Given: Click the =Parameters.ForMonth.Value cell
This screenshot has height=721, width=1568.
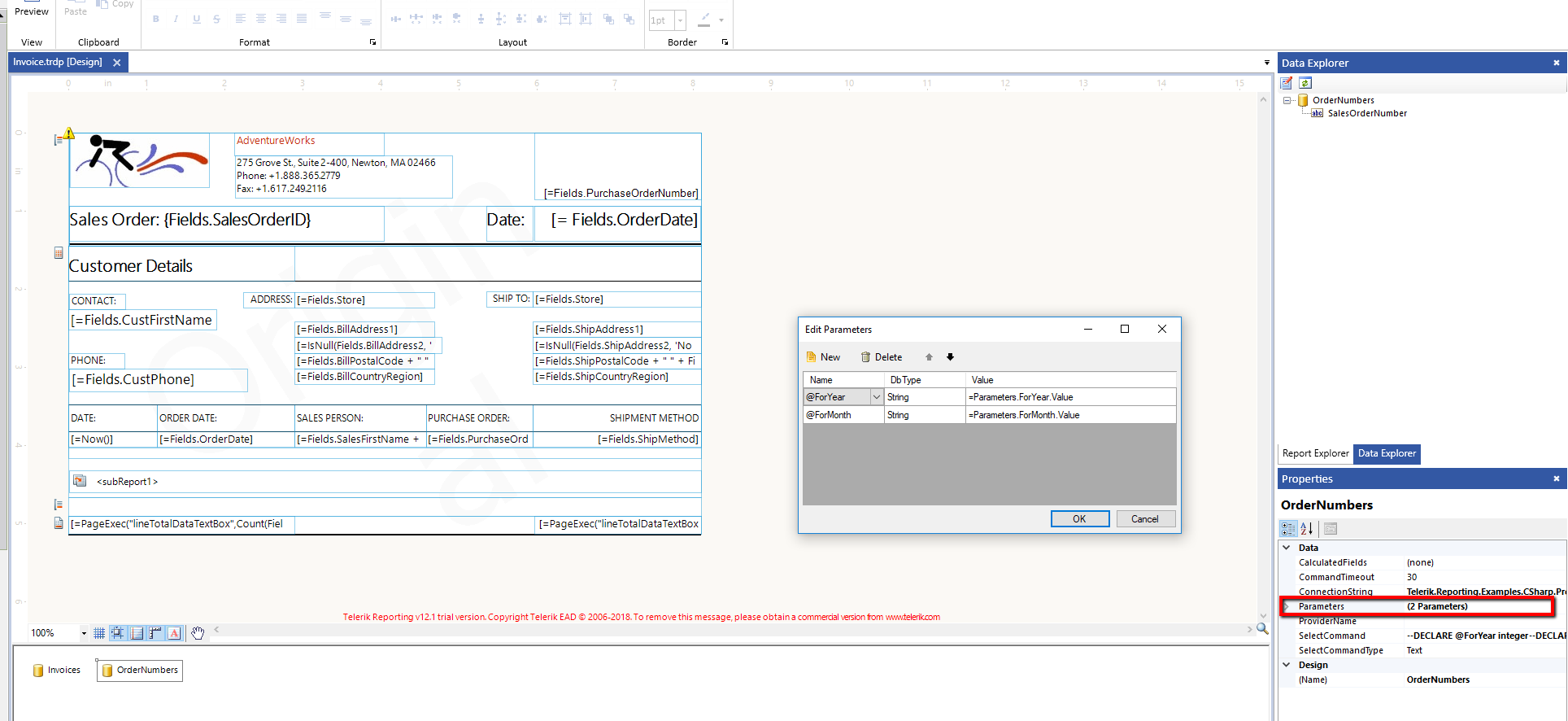Looking at the screenshot, I should tap(1070, 416).
